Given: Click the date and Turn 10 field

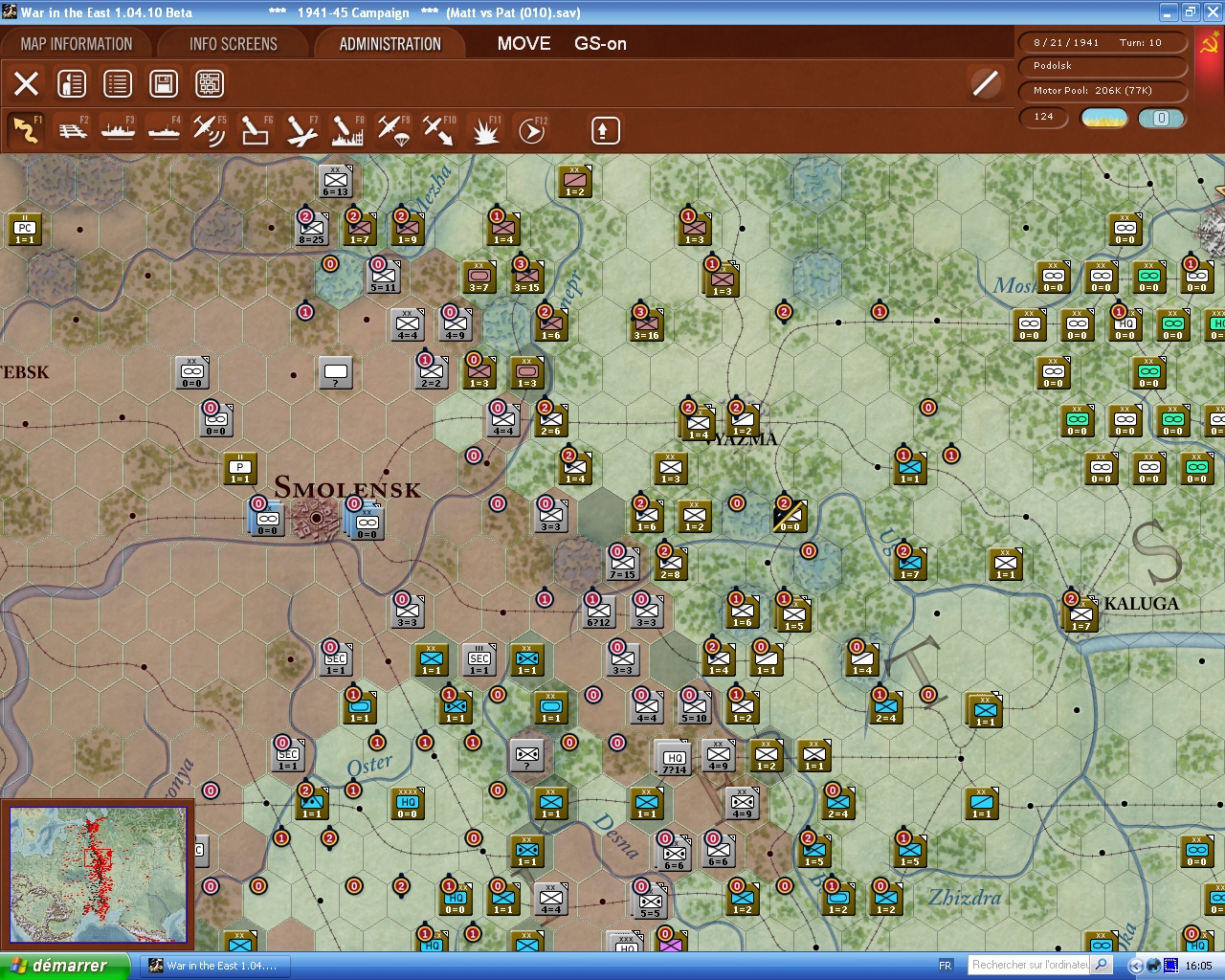Looking at the screenshot, I should tap(1103, 43).
